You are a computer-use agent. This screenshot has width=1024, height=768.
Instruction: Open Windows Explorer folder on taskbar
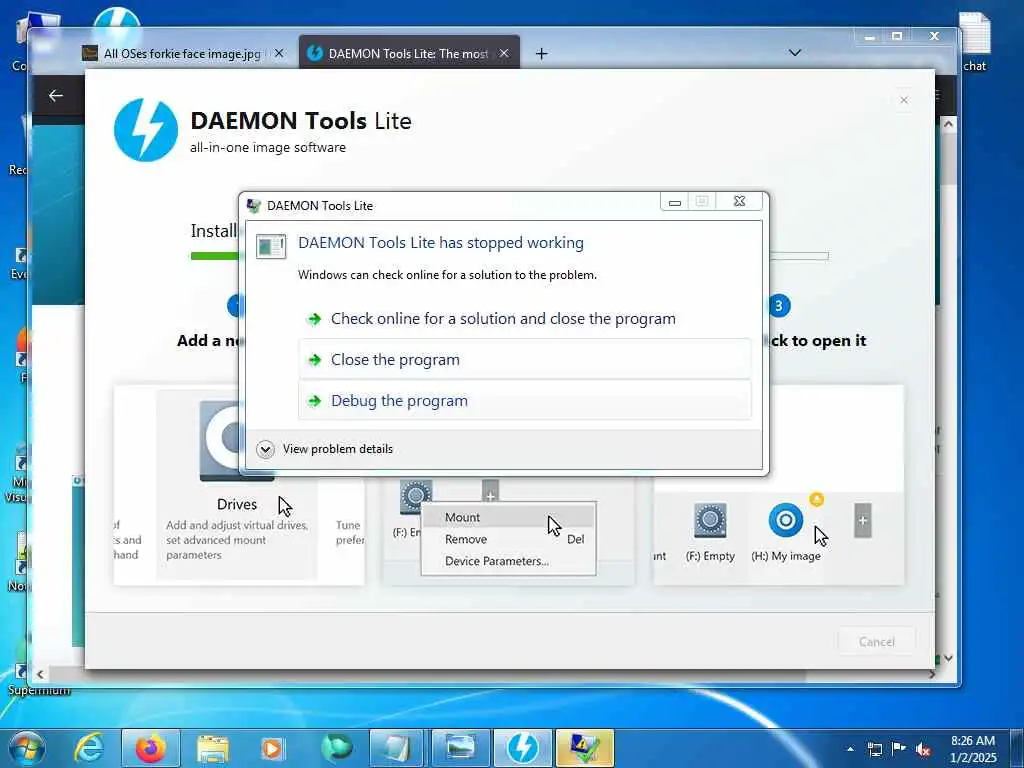213,748
